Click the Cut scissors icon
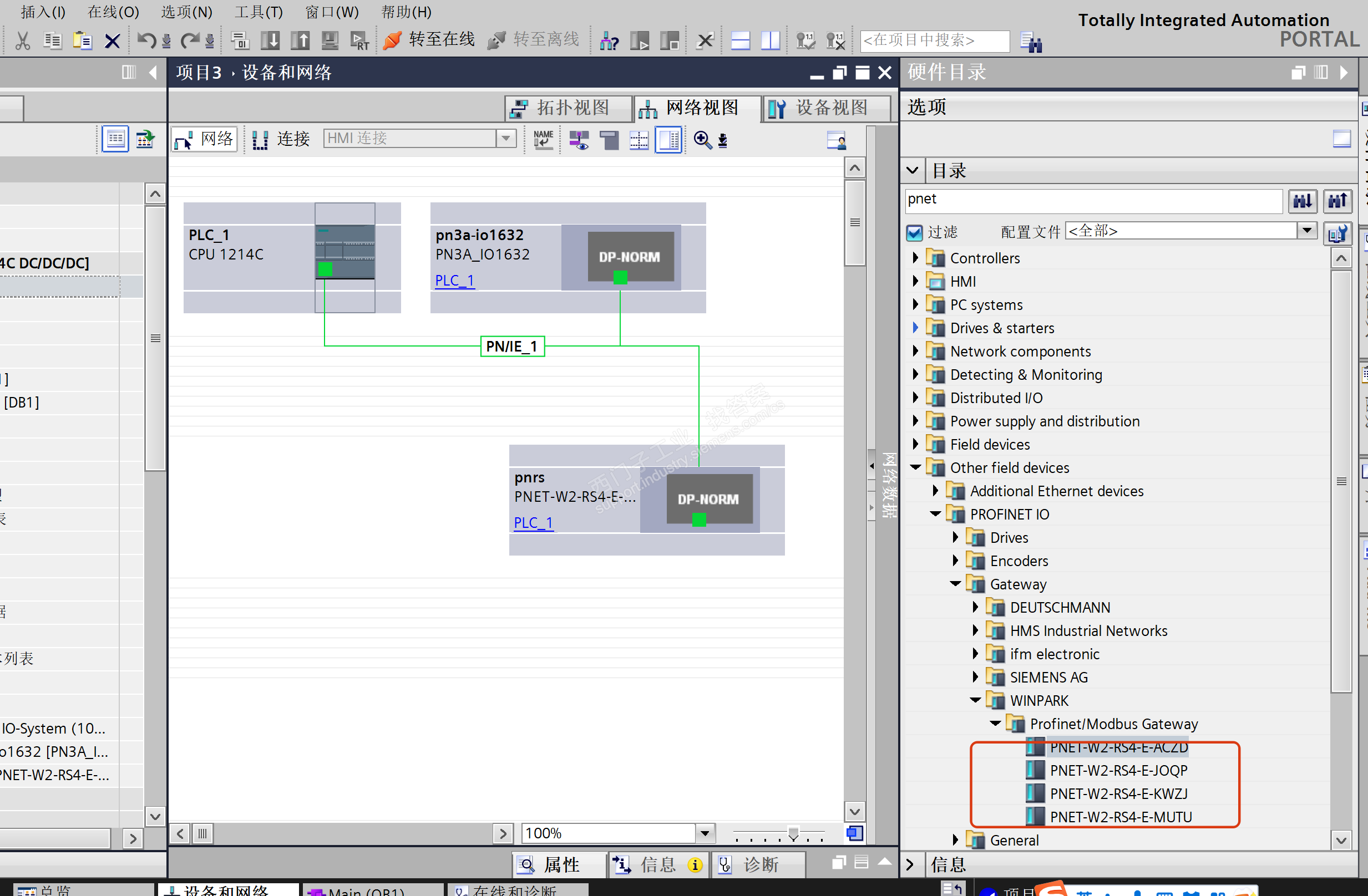The height and width of the screenshot is (896, 1368). (x=22, y=41)
